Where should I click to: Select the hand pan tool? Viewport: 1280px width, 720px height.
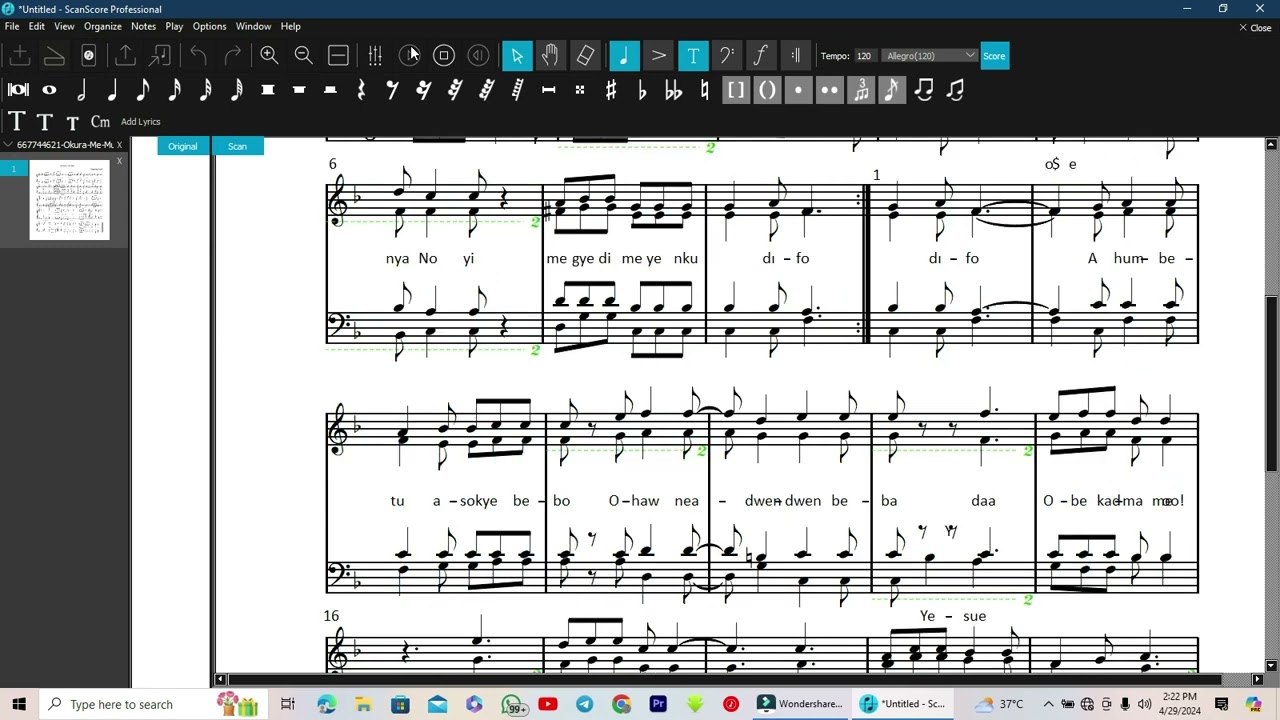pos(550,56)
